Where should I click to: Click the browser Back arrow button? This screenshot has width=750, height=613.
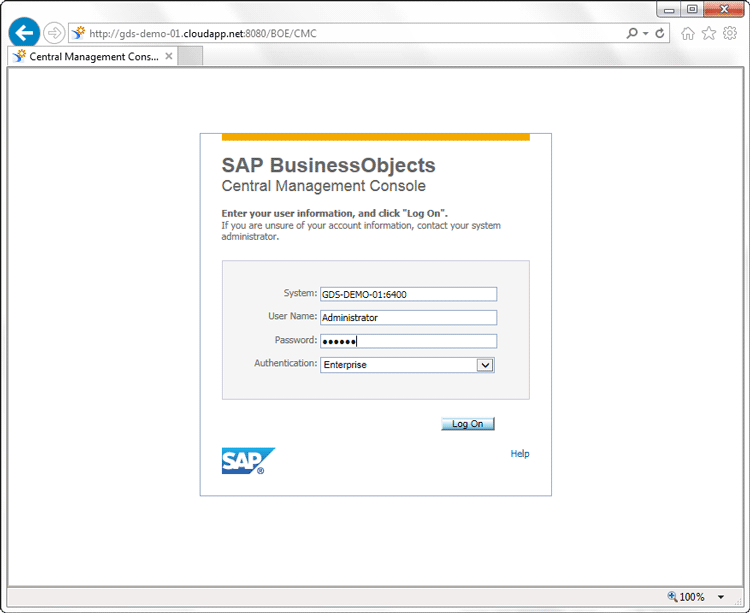tap(24, 32)
